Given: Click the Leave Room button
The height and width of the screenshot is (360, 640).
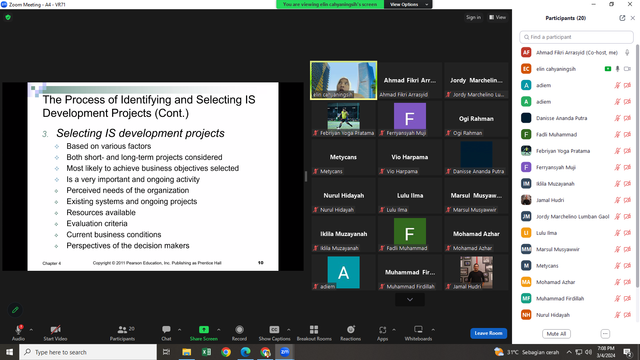Looking at the screenshot, I should point(489,333).
